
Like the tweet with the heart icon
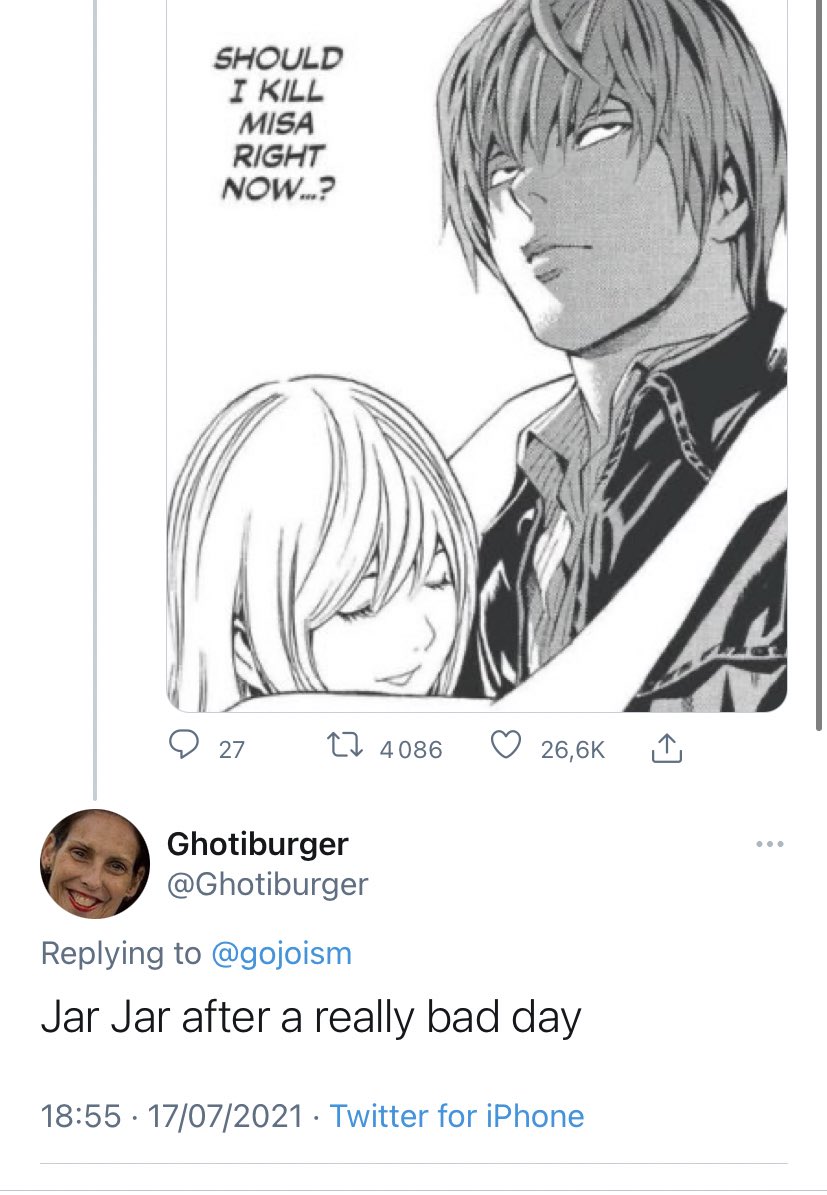click(509, 747)
